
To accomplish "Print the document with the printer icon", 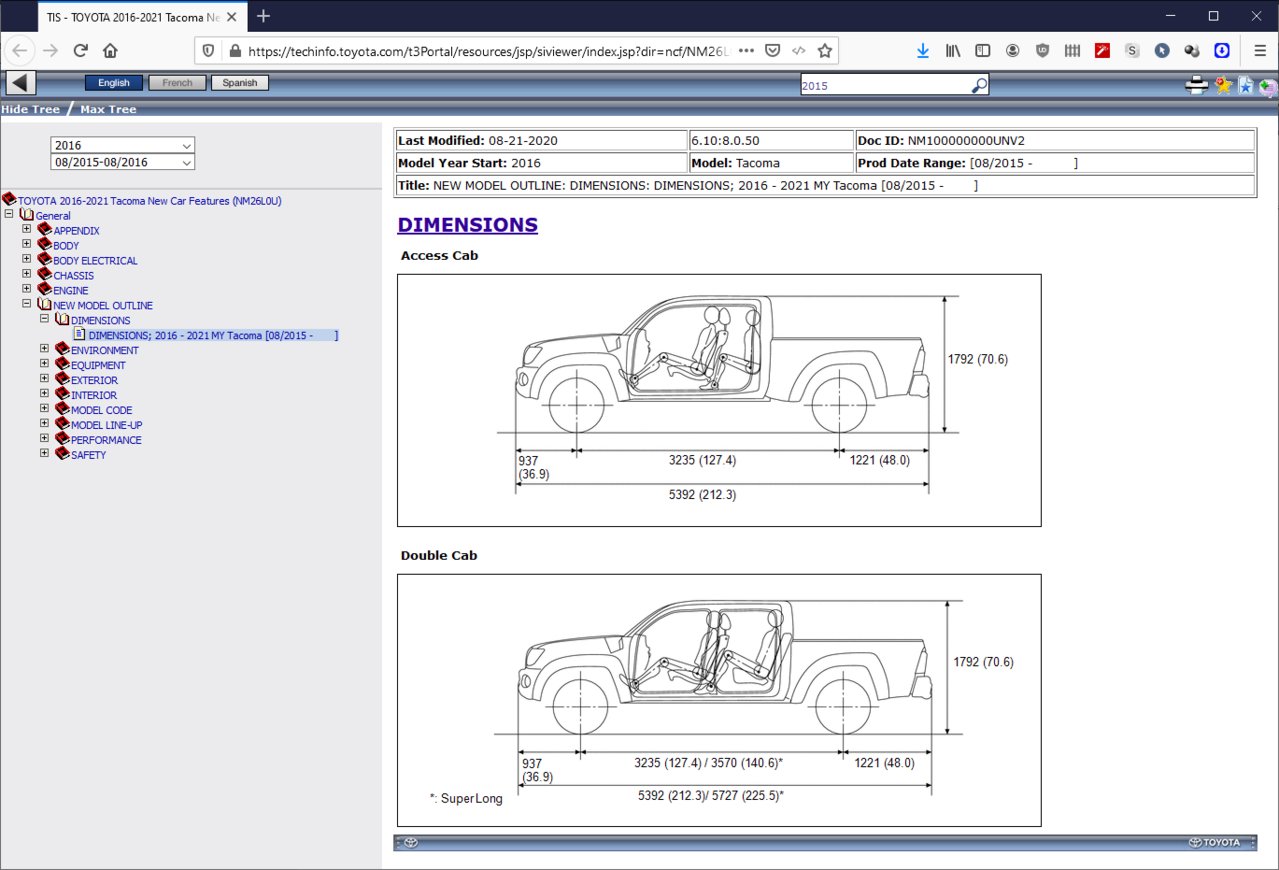I will (1197, 86).
